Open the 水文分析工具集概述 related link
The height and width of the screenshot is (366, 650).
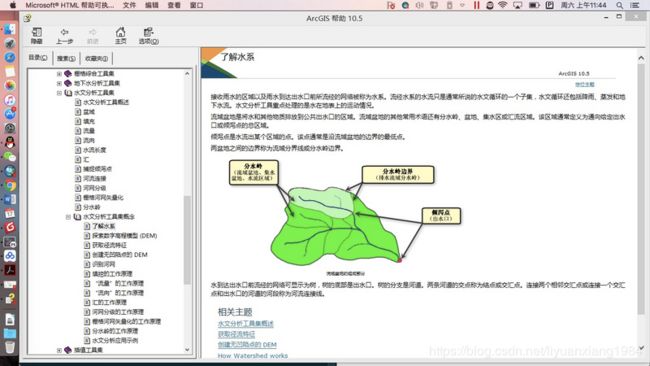[245, 324]
